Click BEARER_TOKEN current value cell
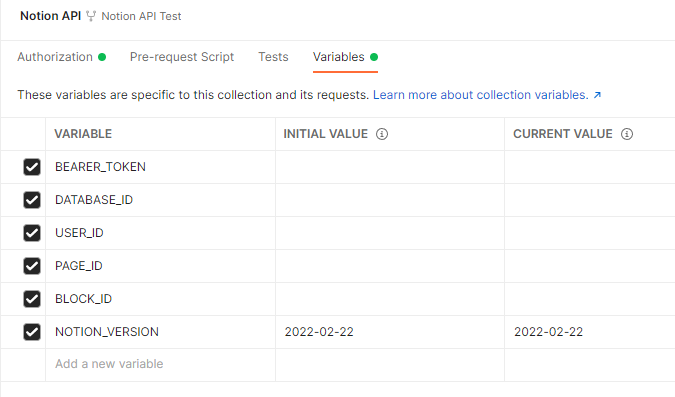The width and height of the screenshot is (675, 397). 590,167
